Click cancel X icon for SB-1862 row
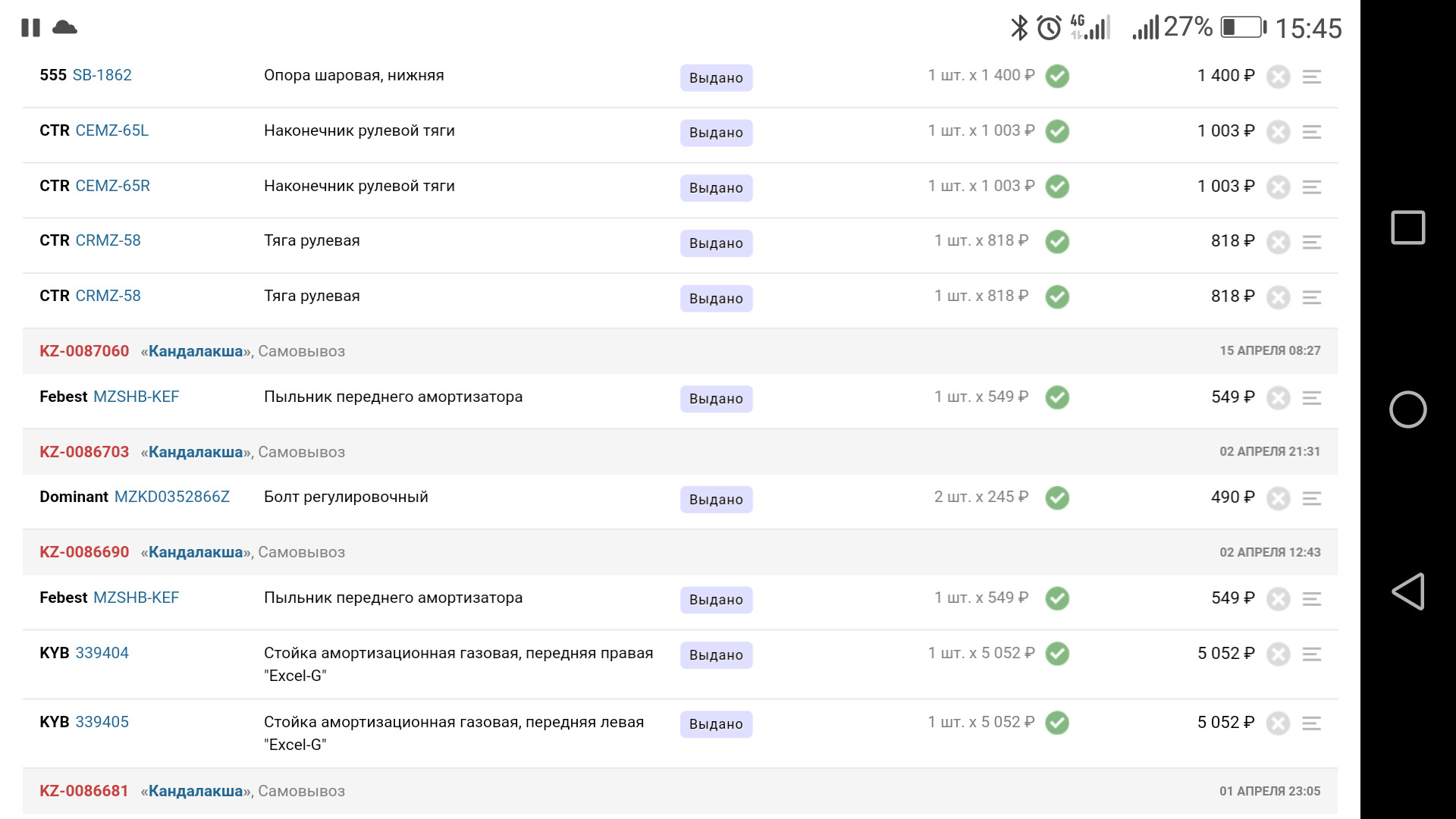This screenshot has width=1456, height=819. (x=1279, y=77)
